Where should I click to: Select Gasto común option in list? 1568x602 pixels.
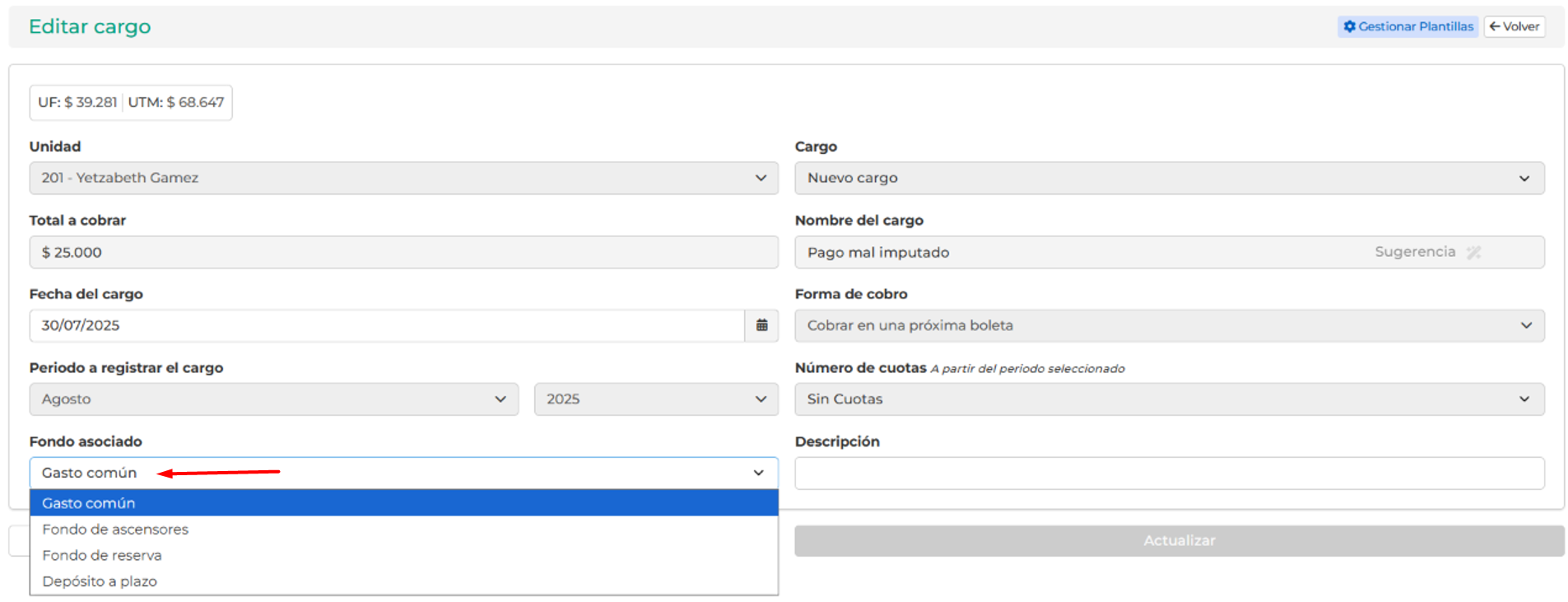[403, 503]
